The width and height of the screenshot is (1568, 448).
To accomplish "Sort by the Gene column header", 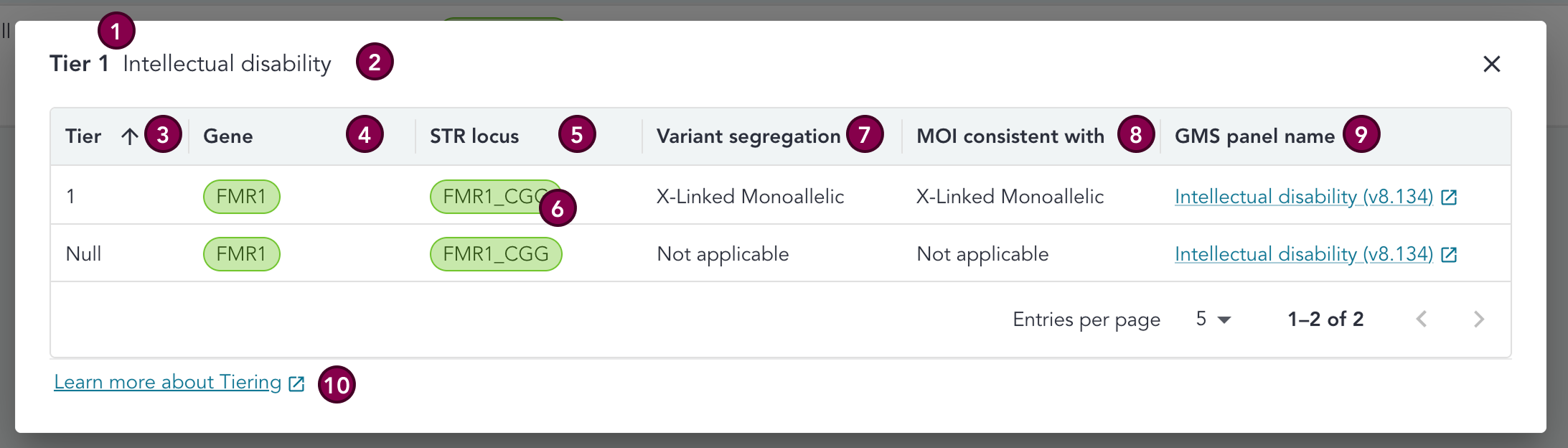I will [x=228, y=136].
